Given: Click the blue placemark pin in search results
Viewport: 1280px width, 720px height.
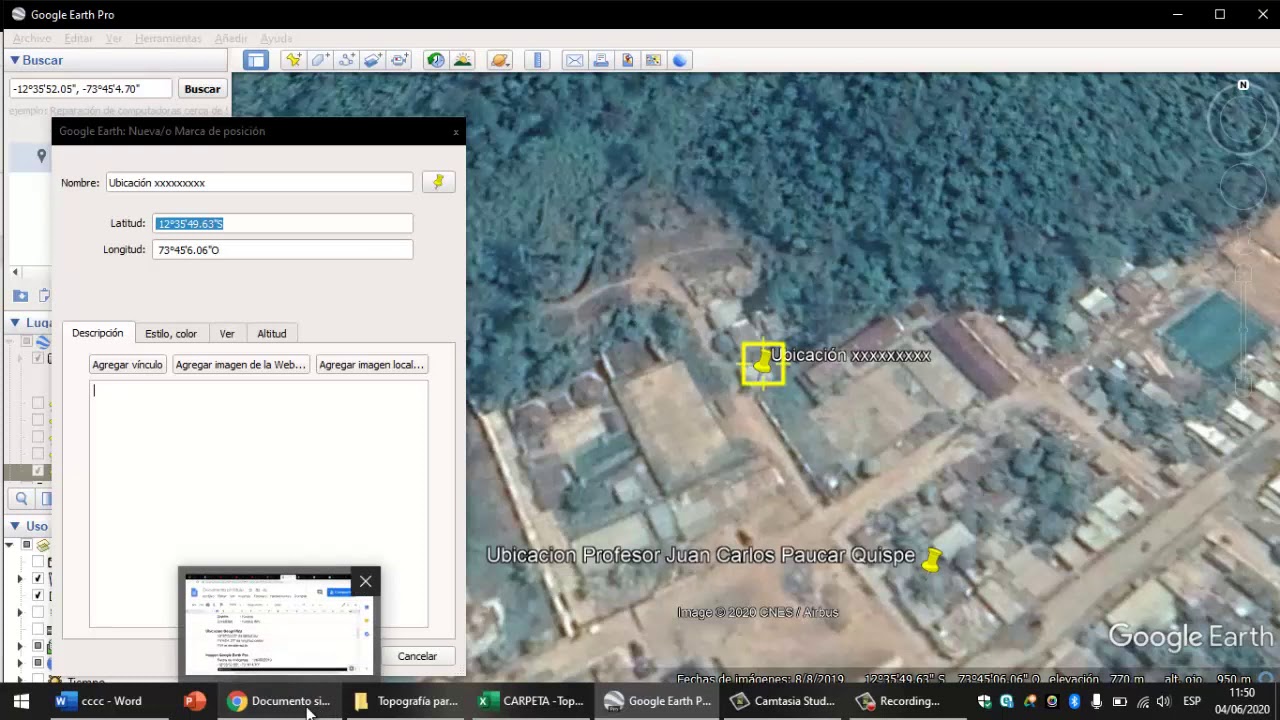Looking at the screenshot, I should pos(41,155).
